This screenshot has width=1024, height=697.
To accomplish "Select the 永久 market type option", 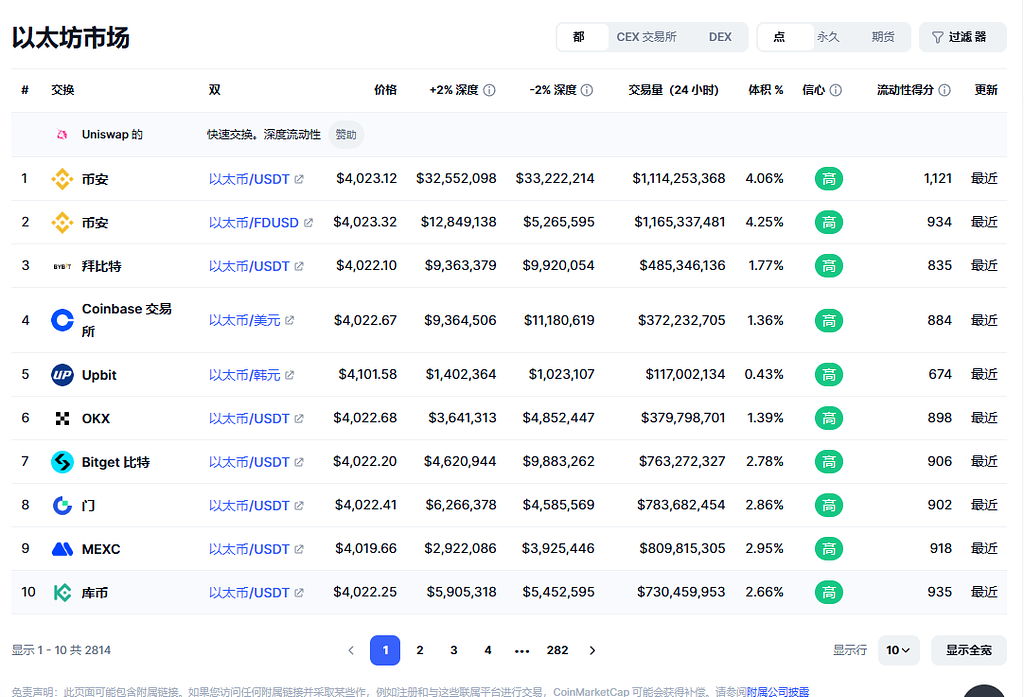I will point(828,37).
